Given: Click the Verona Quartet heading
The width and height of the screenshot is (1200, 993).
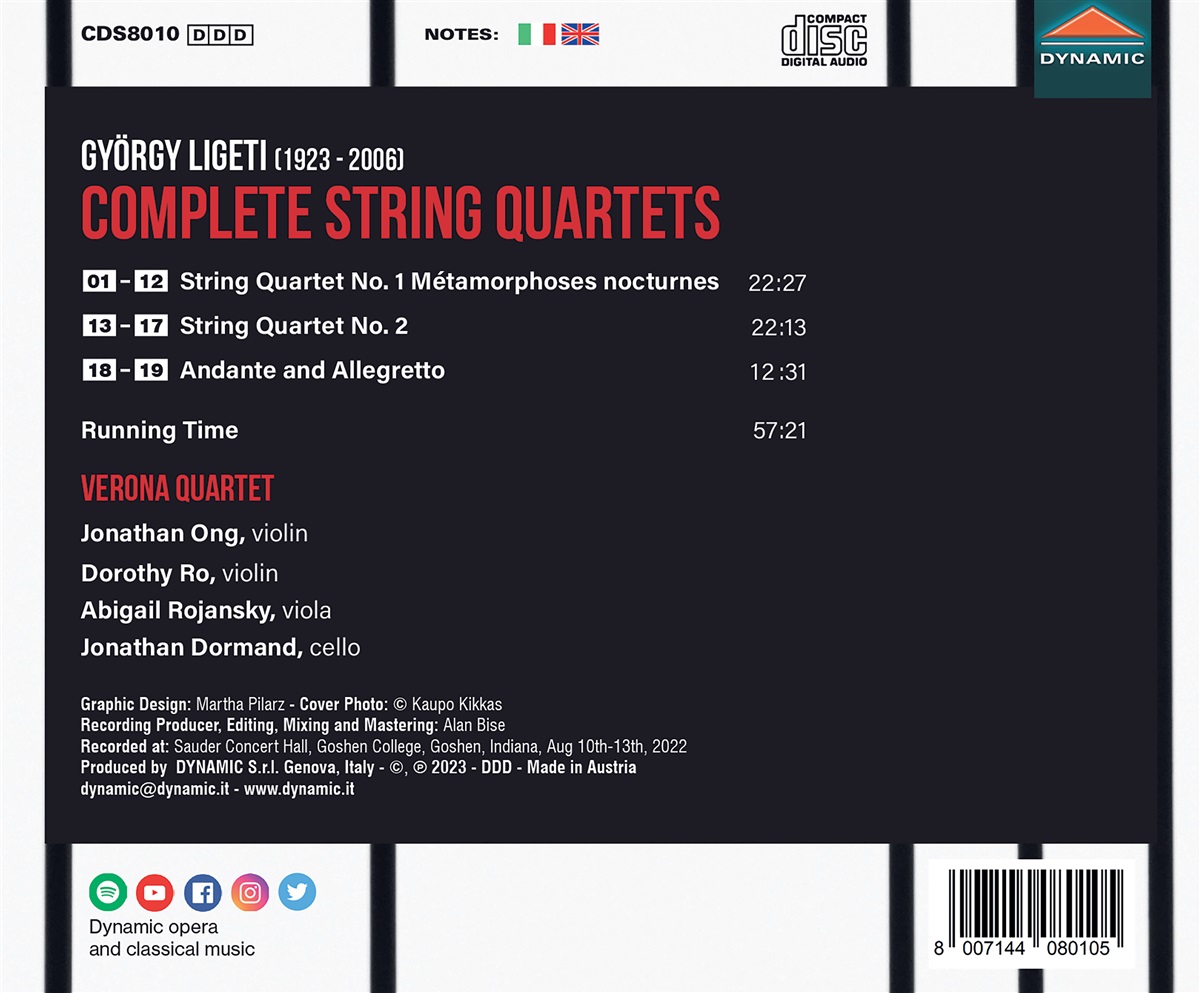Looking at the screenshot, I should (177, 489).
